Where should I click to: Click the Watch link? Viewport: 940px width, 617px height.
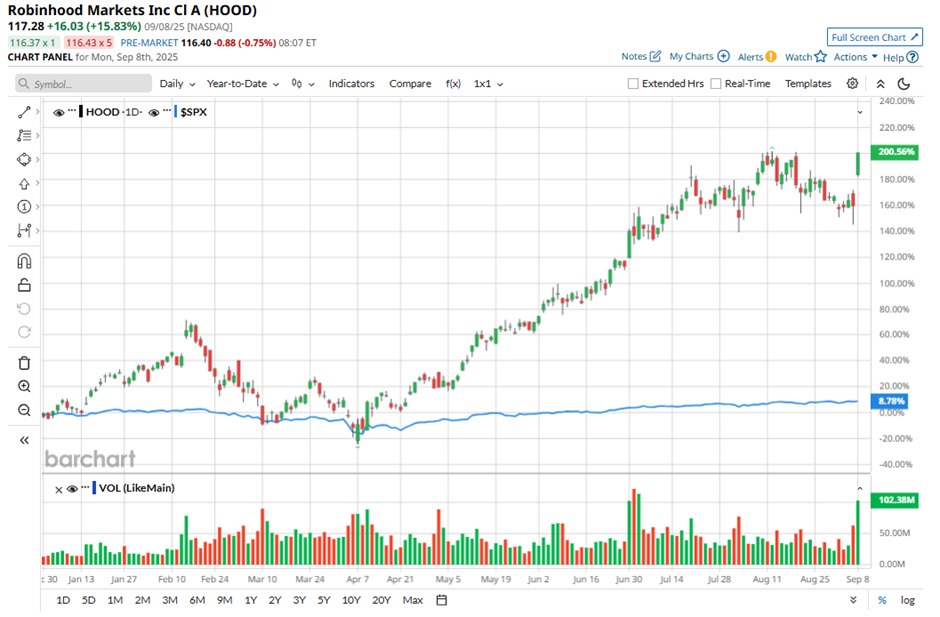(799, 57)
